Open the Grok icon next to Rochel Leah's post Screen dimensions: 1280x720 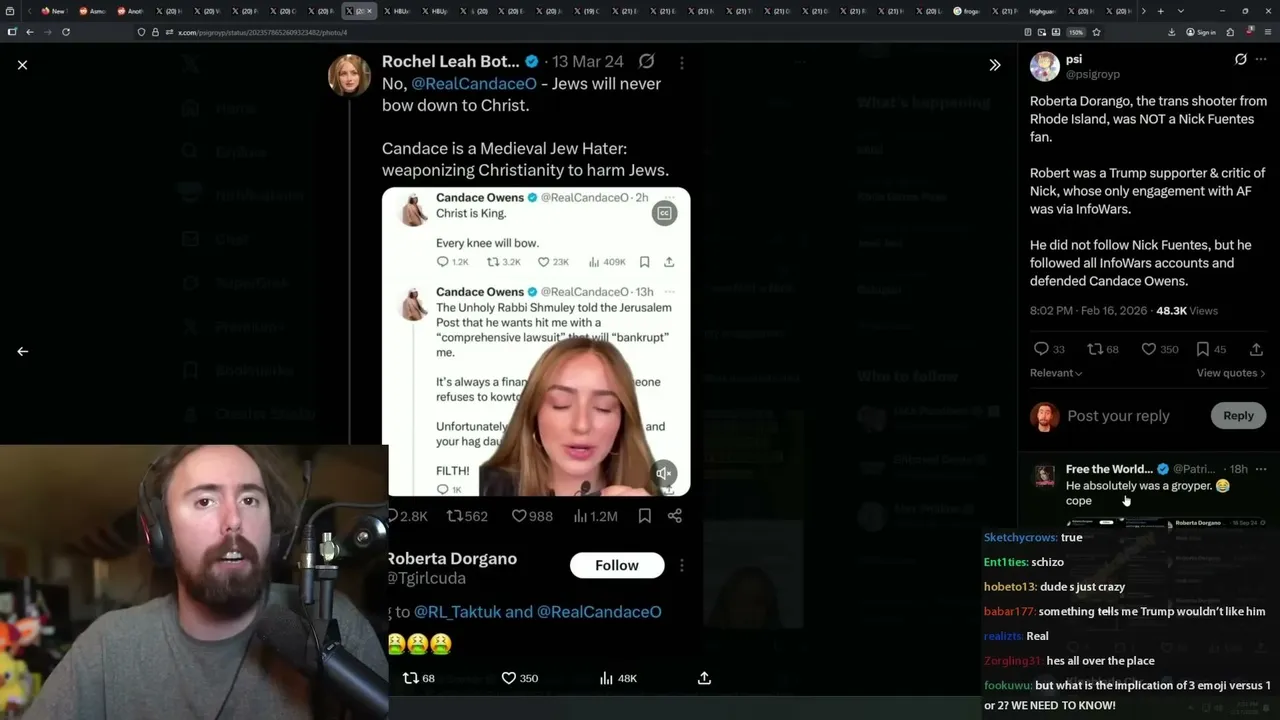coord(647,62)
